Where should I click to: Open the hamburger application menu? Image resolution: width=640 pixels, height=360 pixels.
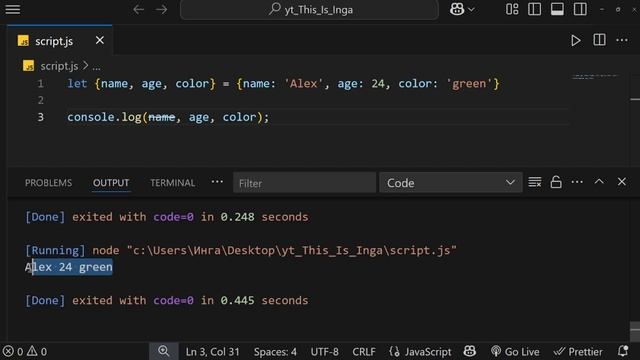pyautogui.click(x=13, y=9)
